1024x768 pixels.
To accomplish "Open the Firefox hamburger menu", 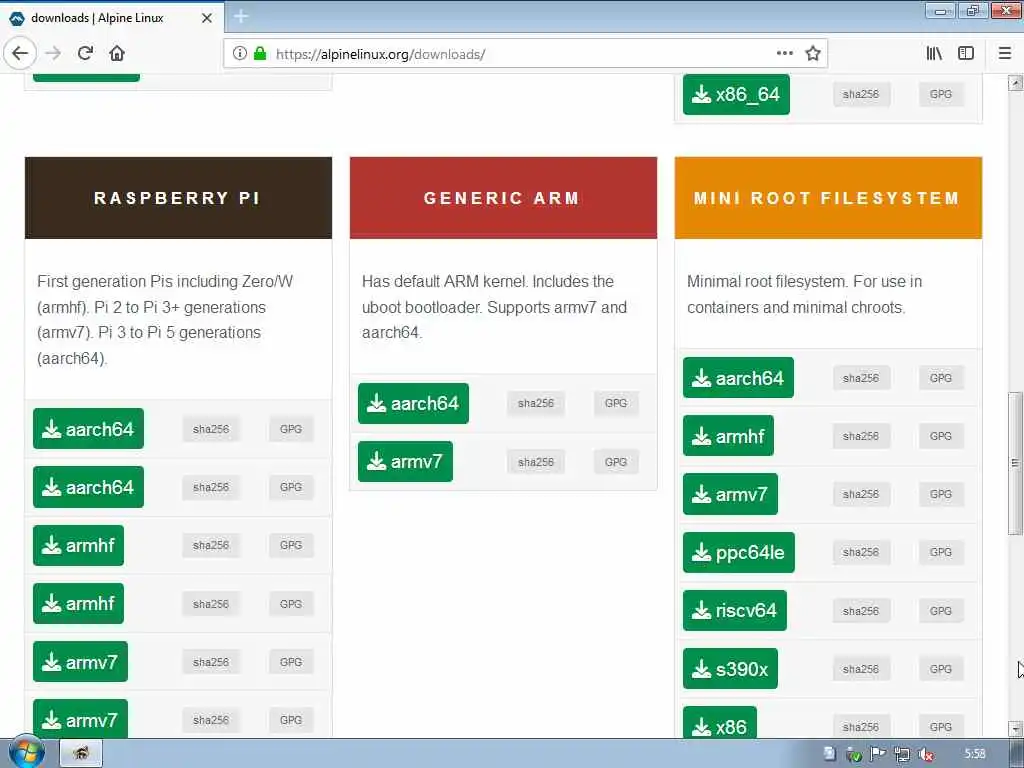I will coord(1005,54).
